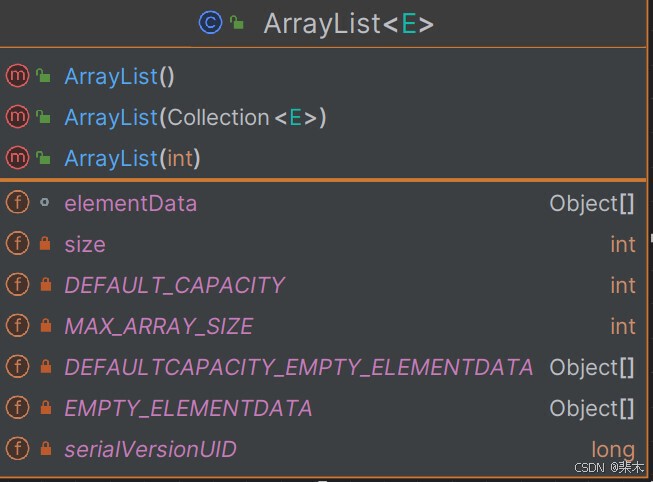Click field icon for DEFAULT_CAPACITY
The image size is (653, 482).
[17, 285]
